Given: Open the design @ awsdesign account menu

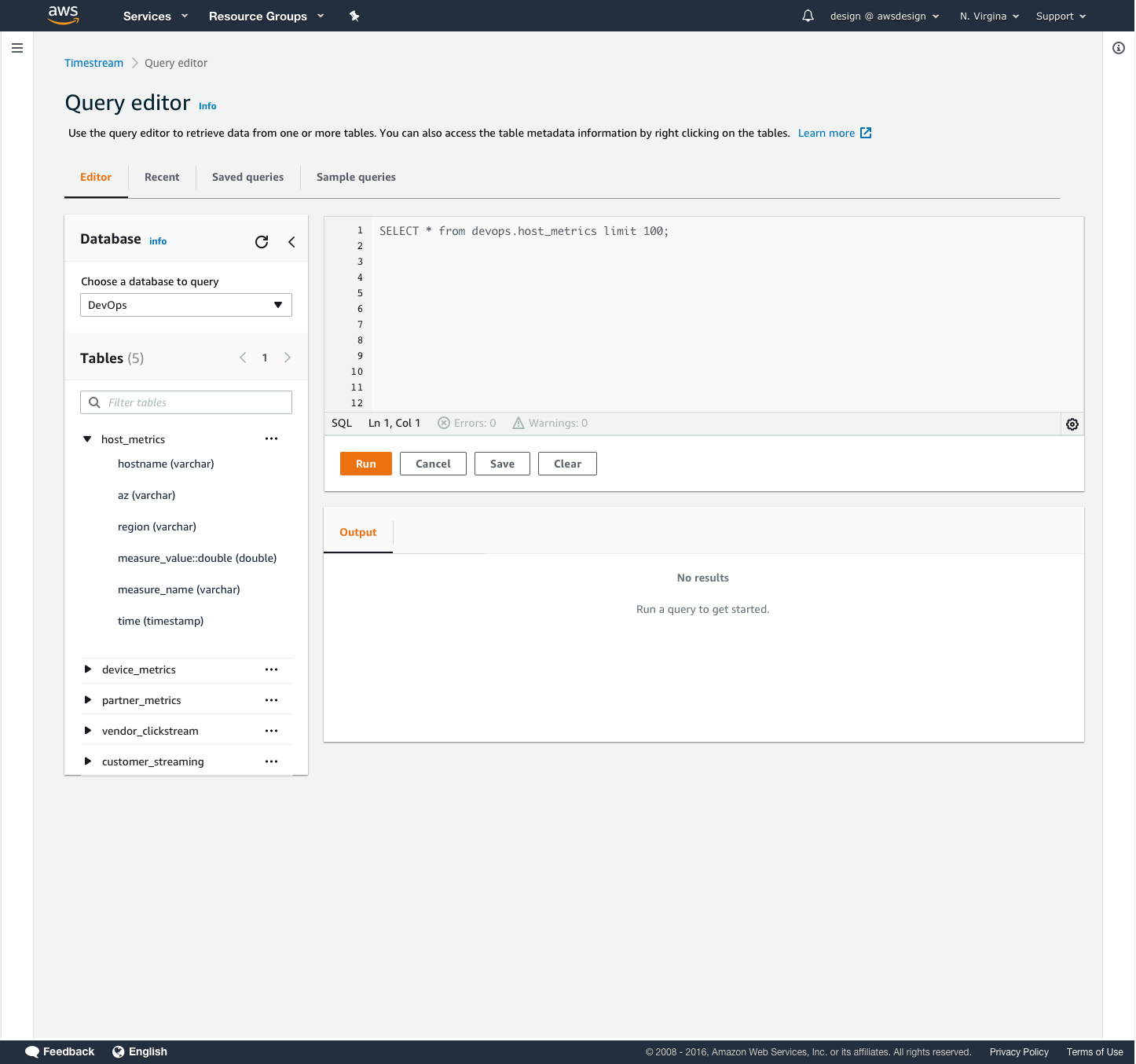Looking at the screenshot, I should click(x=885, y=16).
